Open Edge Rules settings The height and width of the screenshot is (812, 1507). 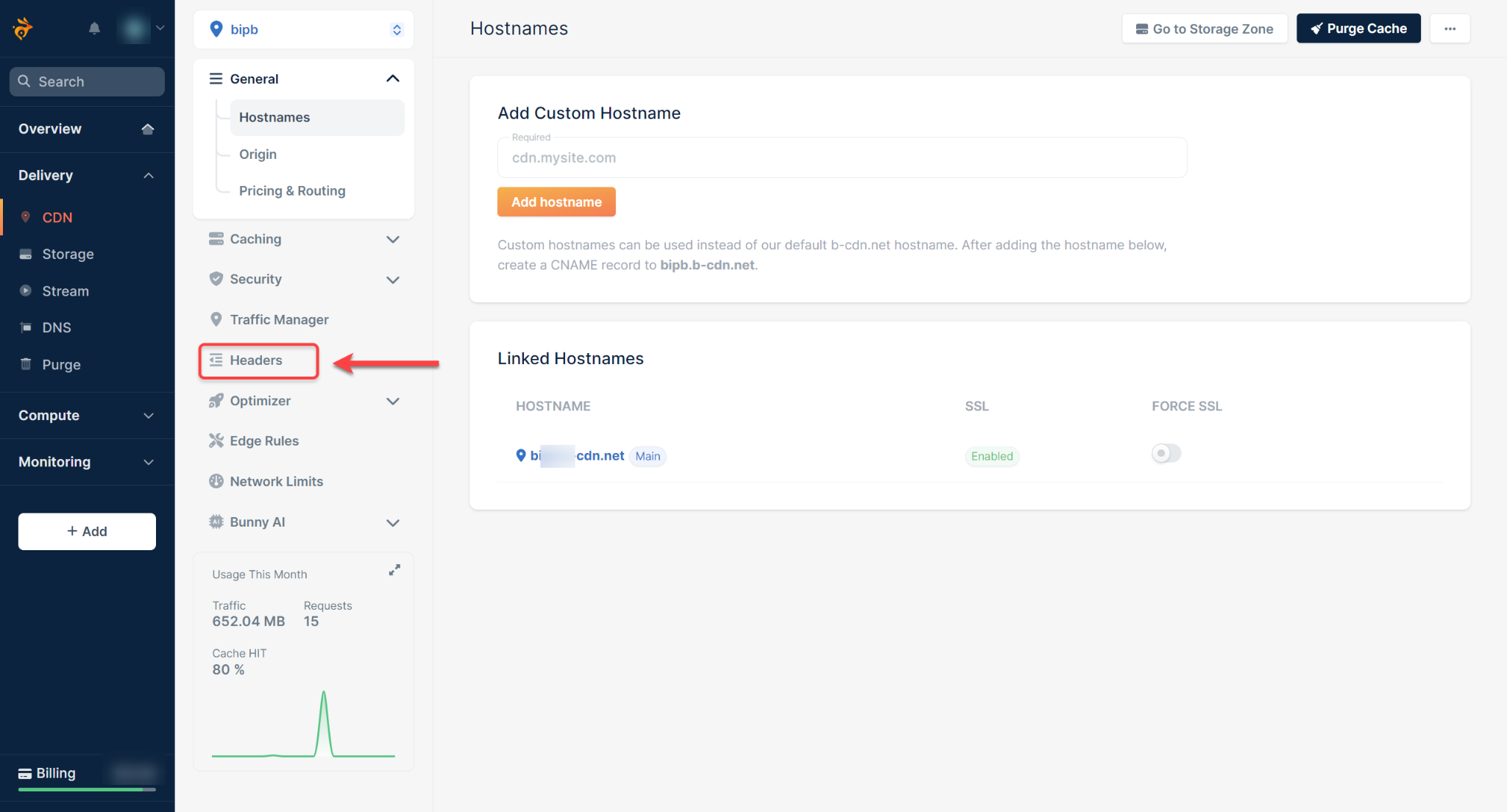(263, 441)
